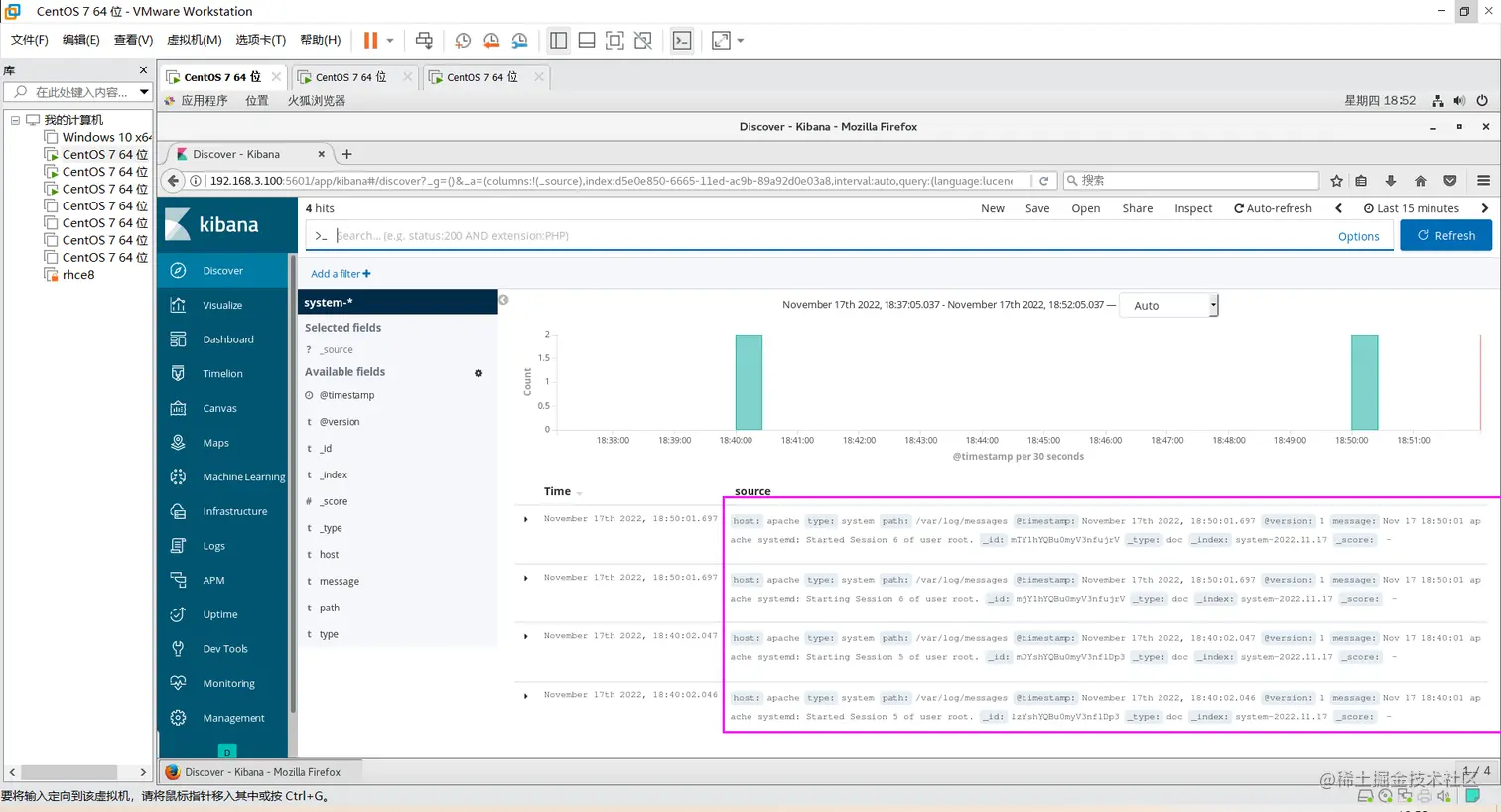Take VMware snapshot clock icon
The image size is (1501, 812).
(463, 40)
